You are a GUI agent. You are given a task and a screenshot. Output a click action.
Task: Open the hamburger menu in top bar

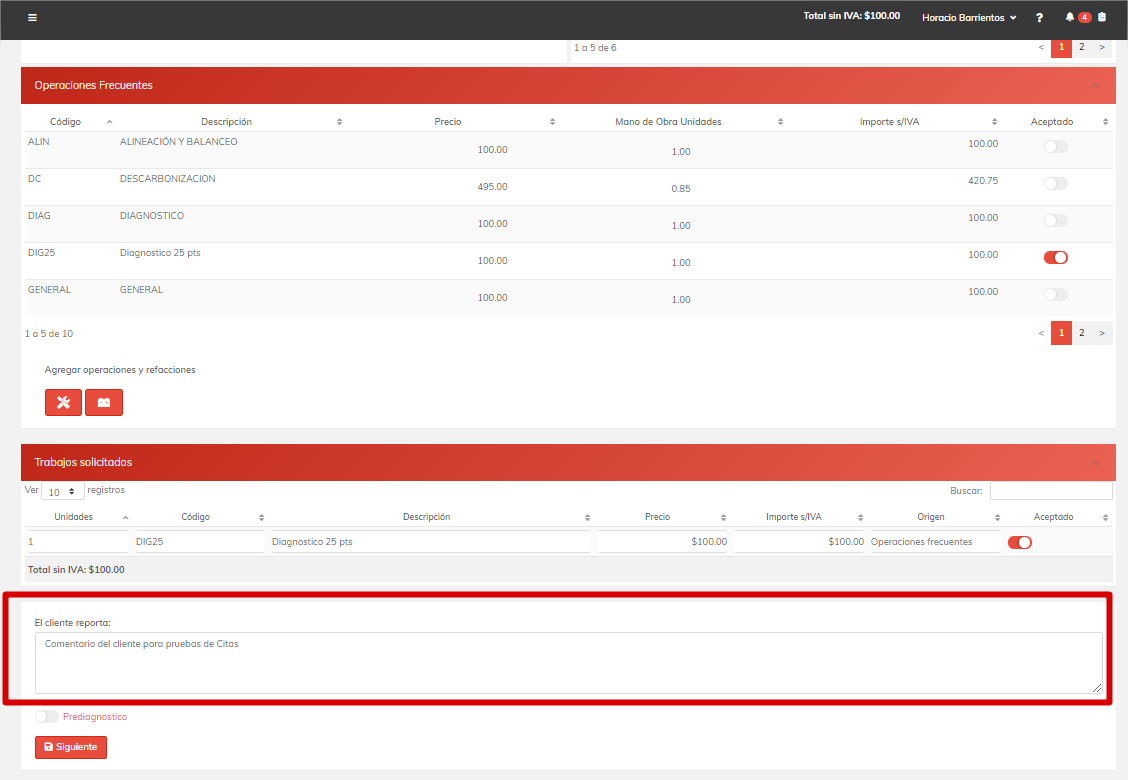32,18
